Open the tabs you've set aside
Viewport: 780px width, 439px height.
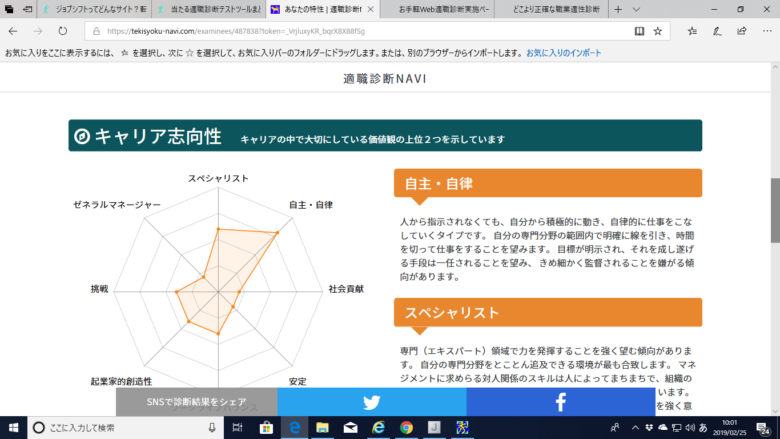pyautogui.click(x=9, y=9)
